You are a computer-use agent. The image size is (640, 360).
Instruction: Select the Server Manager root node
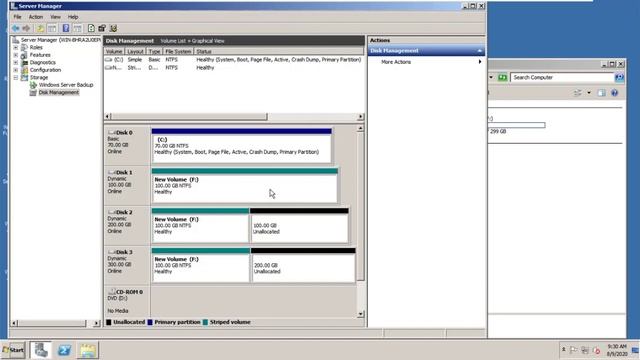(x=60, y=40)
